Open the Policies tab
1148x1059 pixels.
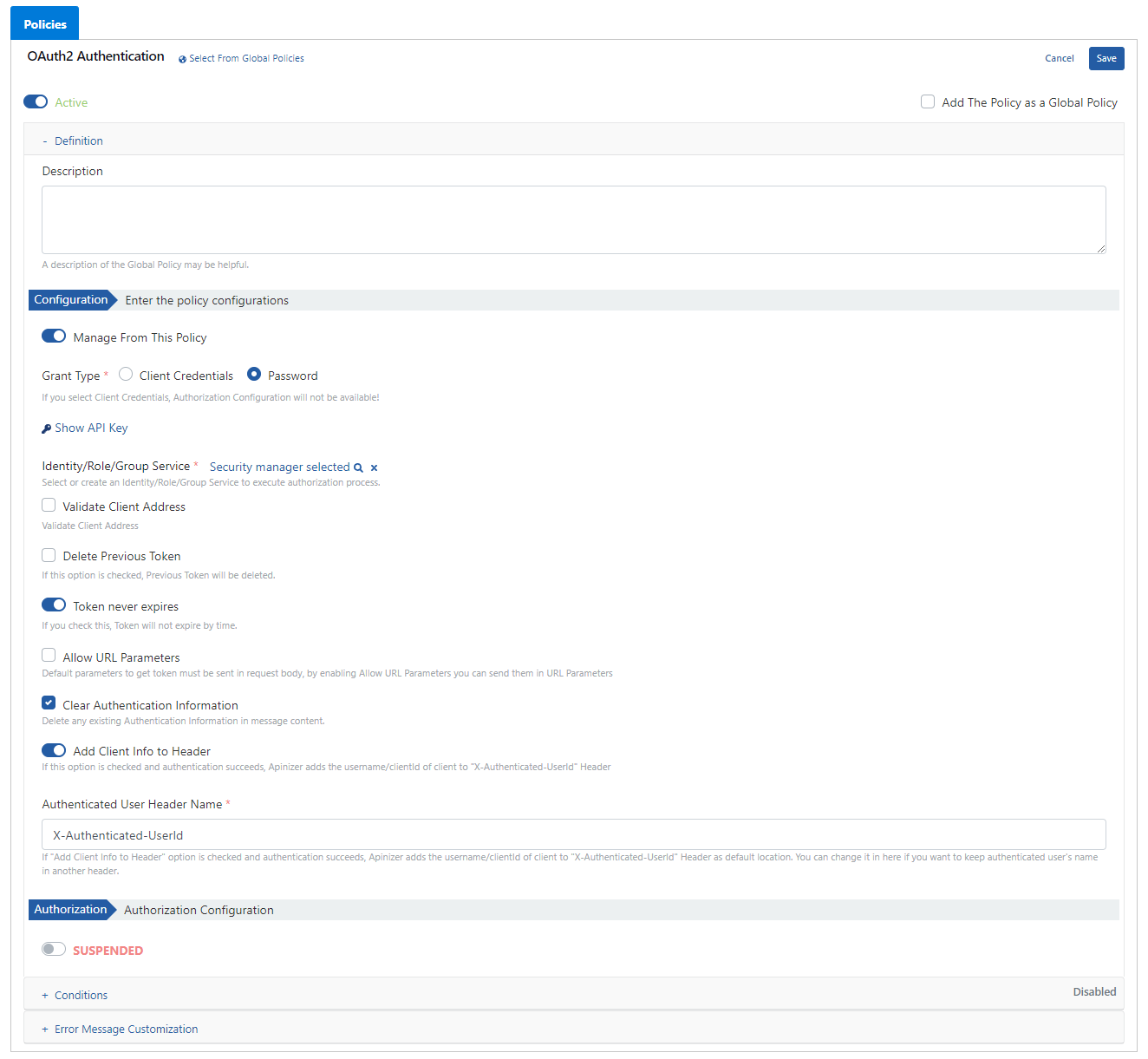point(45,23)
